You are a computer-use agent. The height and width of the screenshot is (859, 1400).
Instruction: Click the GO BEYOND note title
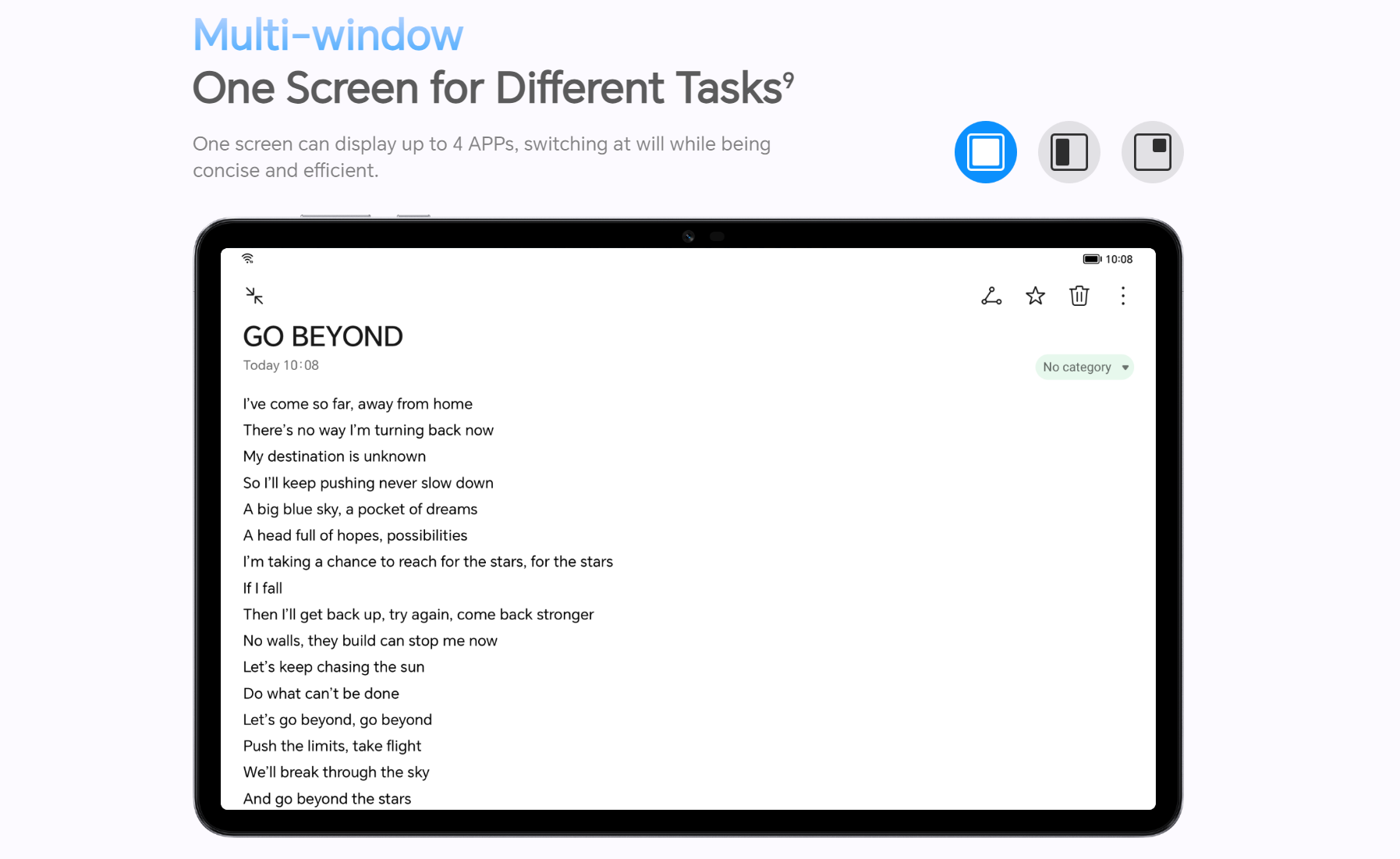pos(323,336)
